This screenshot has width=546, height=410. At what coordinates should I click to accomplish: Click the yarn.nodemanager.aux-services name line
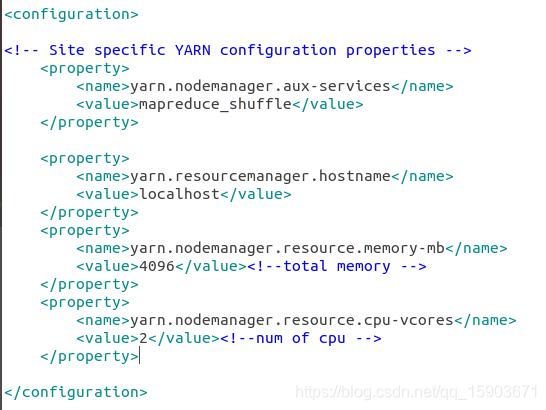pyautogui.click(x=265, y=86)
